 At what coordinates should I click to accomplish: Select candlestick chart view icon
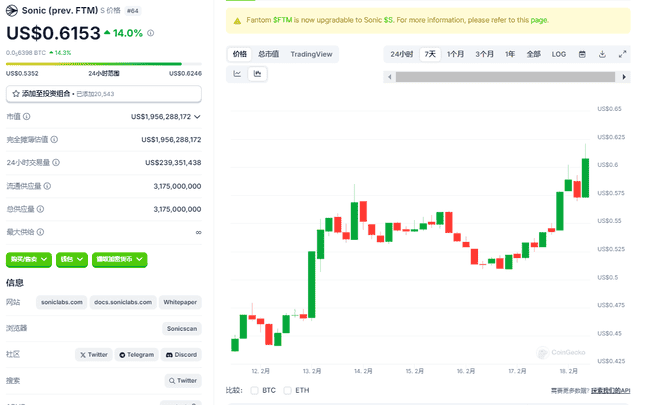point(258,73)
